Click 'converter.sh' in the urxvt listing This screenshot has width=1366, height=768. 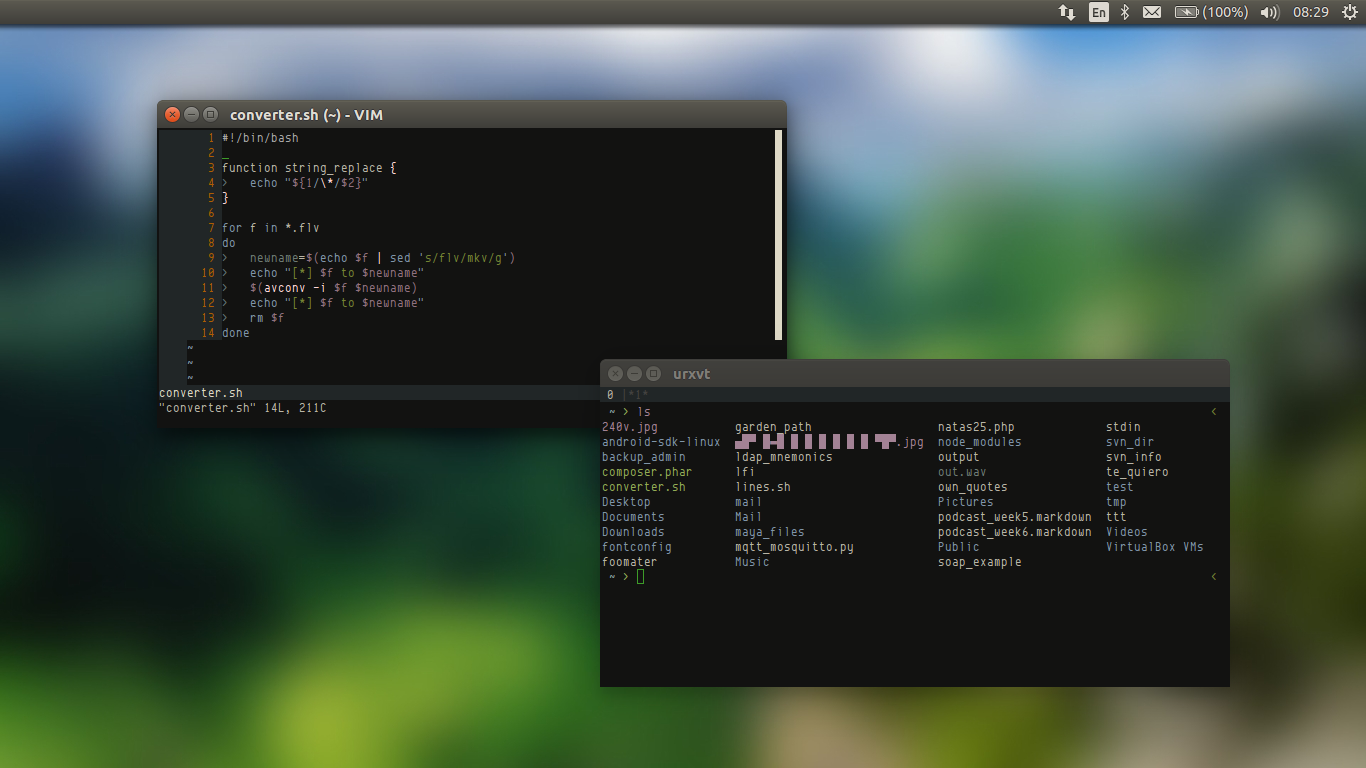[x=644, y=487]
